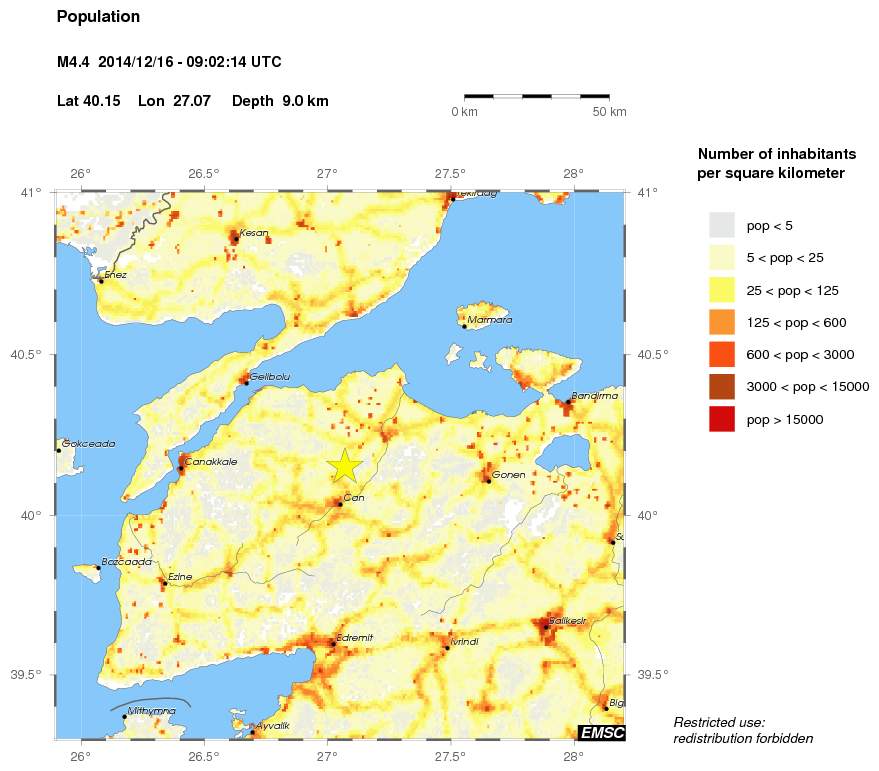
Task: Click the EMSC logo
Action: (x=601, y=733)
